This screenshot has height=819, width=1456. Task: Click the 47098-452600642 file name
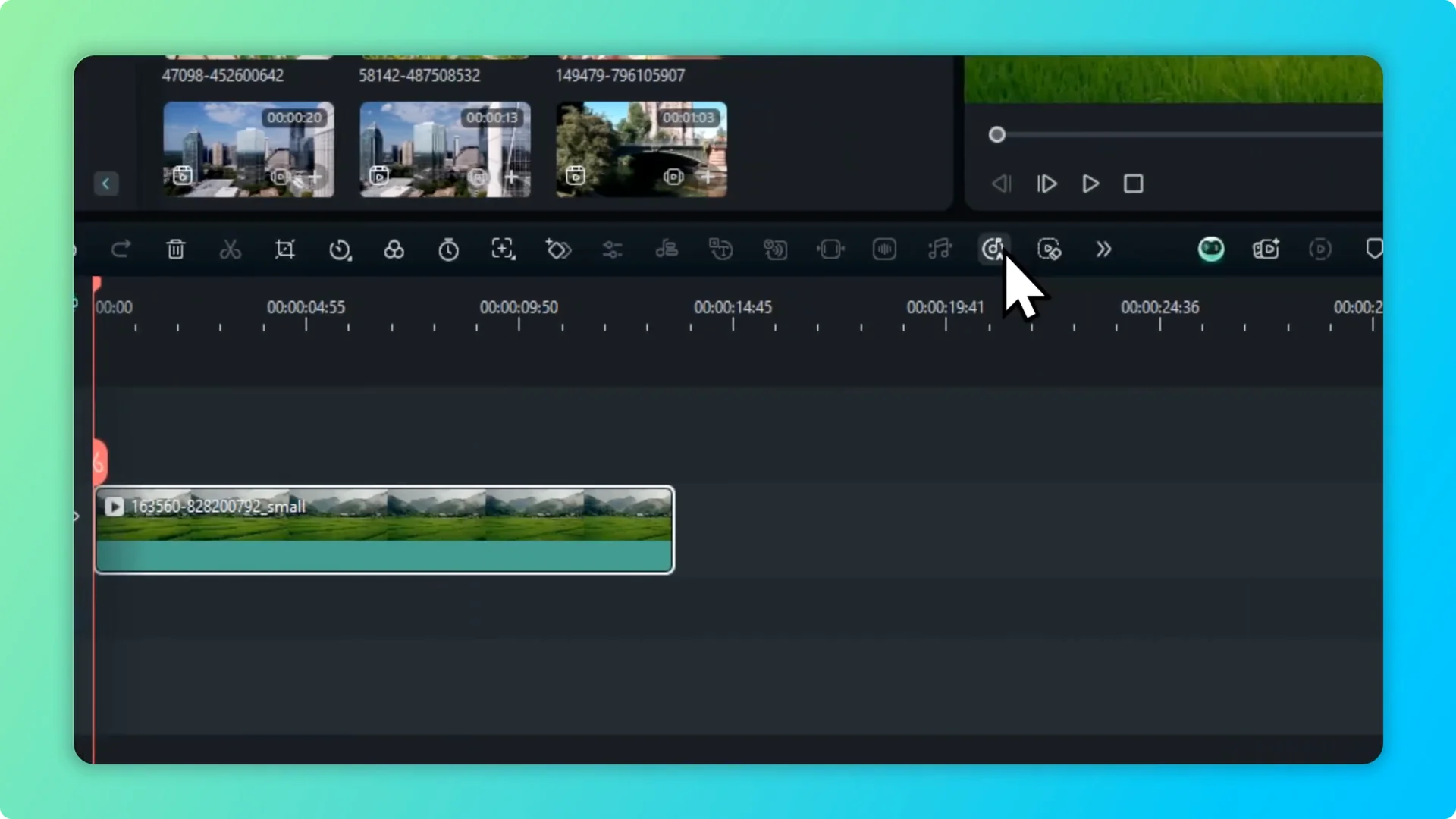click(223, 76)
